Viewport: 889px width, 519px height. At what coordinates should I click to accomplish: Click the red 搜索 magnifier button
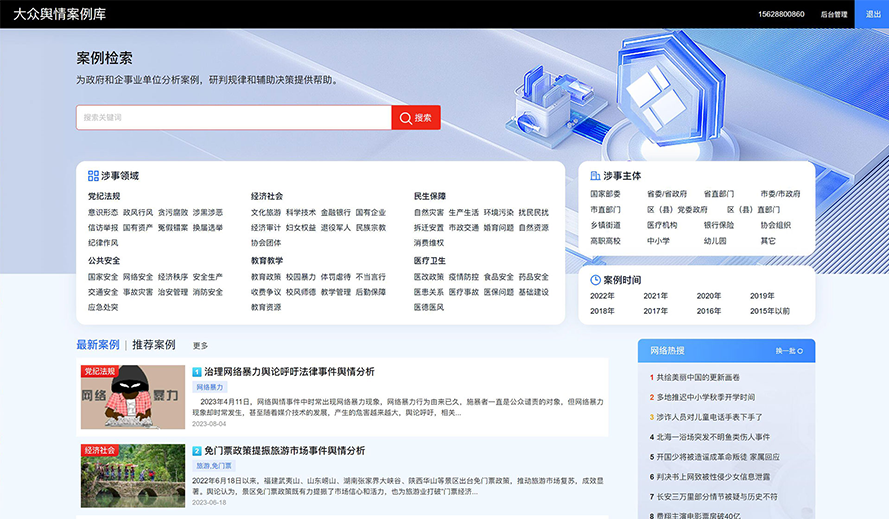[x=416, y=118]
